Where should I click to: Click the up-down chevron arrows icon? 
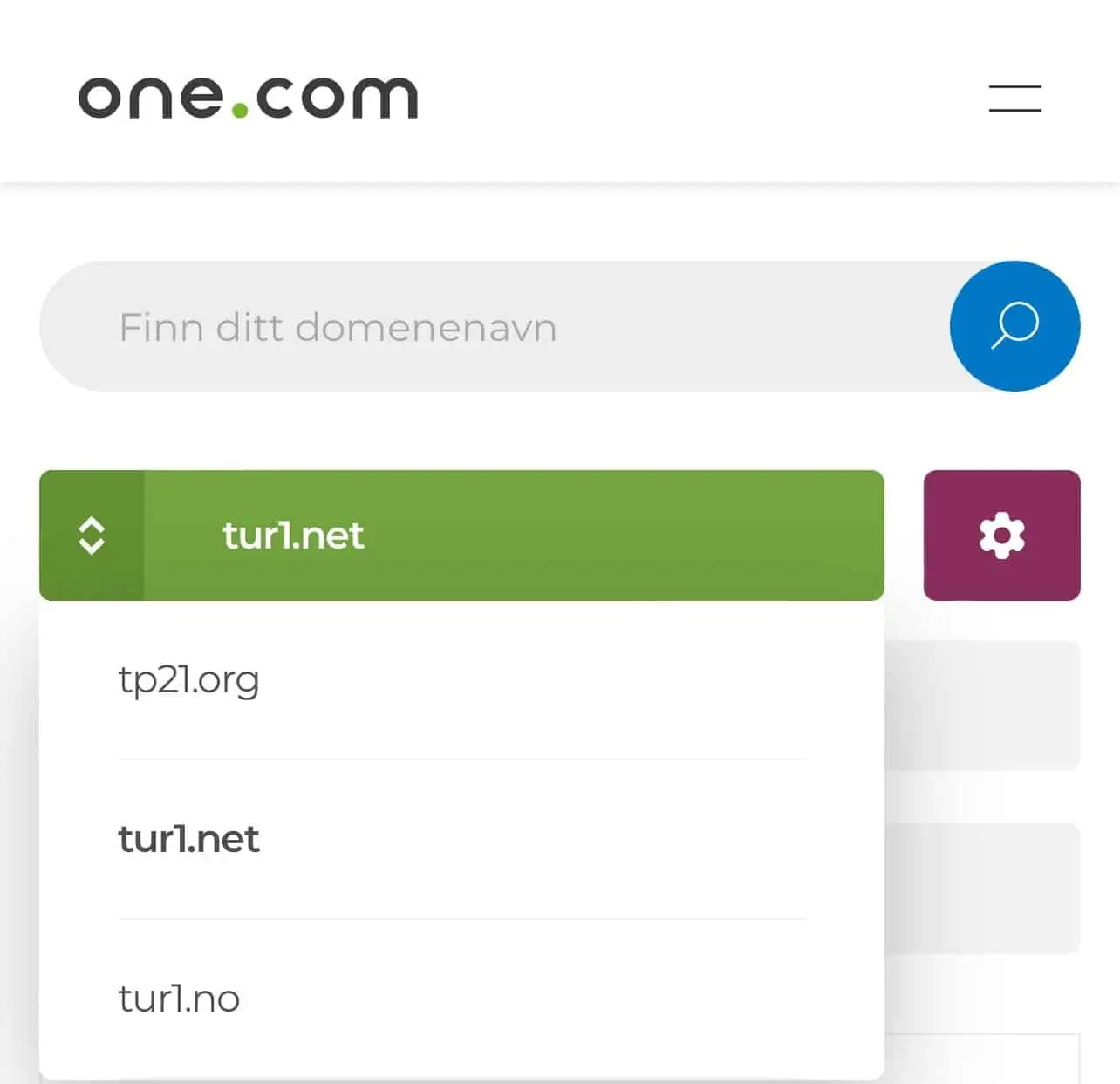92,535
